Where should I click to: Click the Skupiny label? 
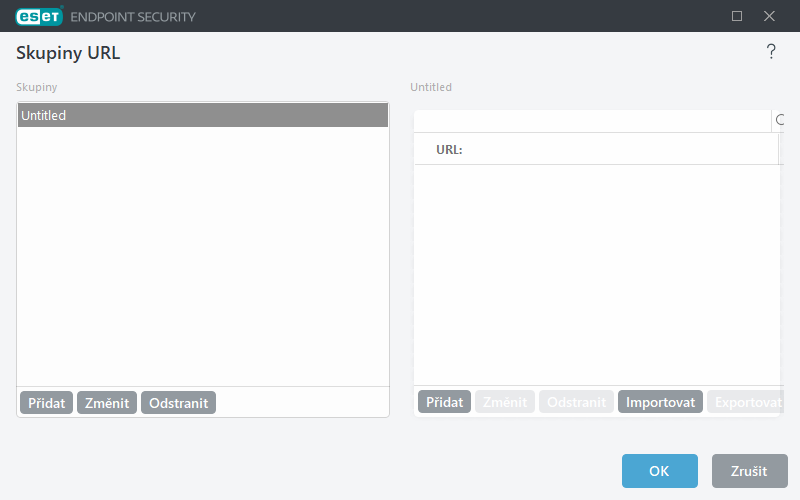tap(37, 87)
